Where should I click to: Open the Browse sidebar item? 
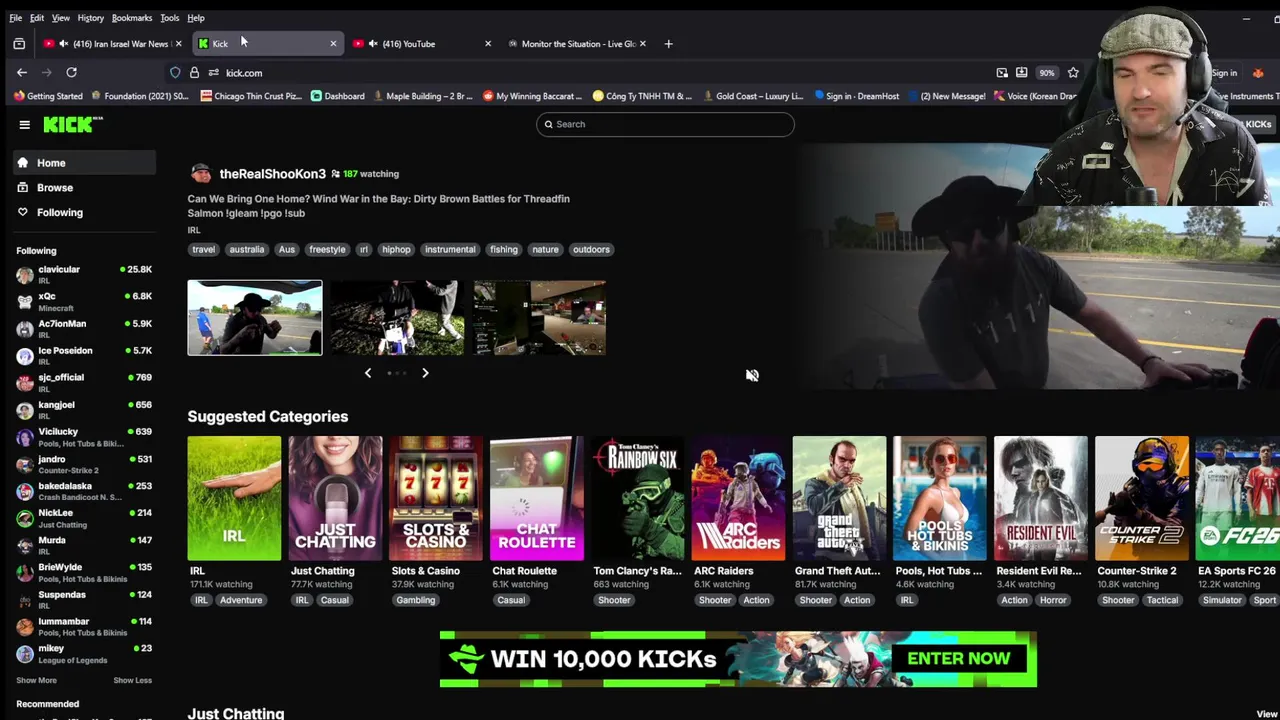[x=85, y=188]
